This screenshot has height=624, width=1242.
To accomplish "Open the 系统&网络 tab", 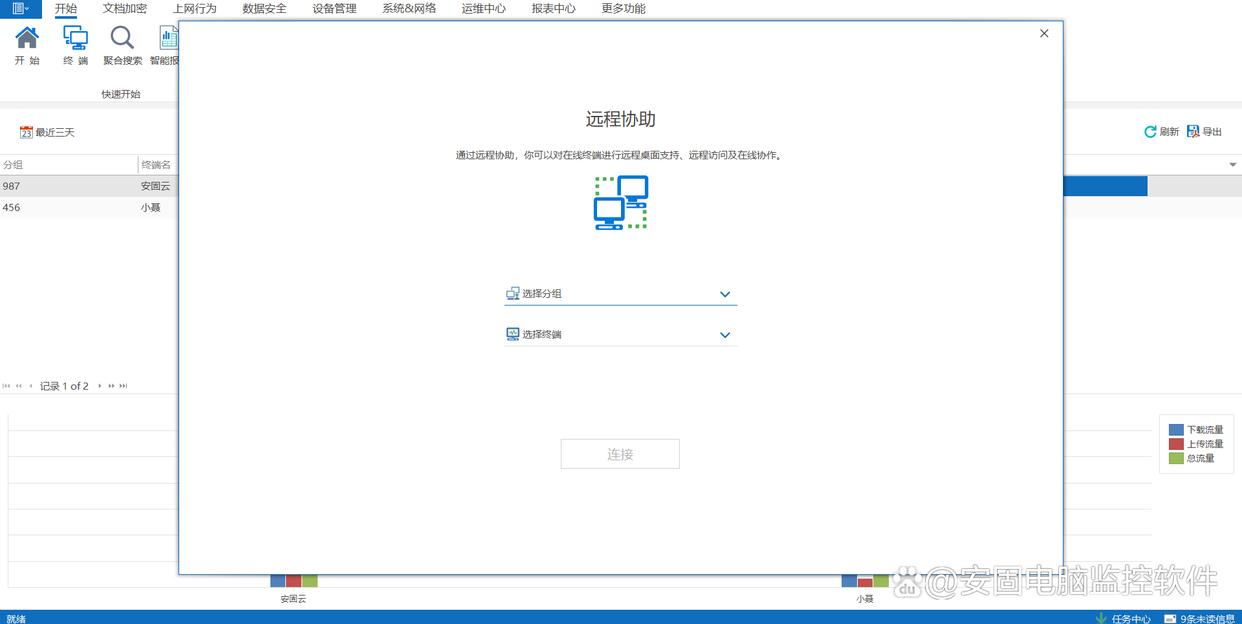I will coord(409,8).
